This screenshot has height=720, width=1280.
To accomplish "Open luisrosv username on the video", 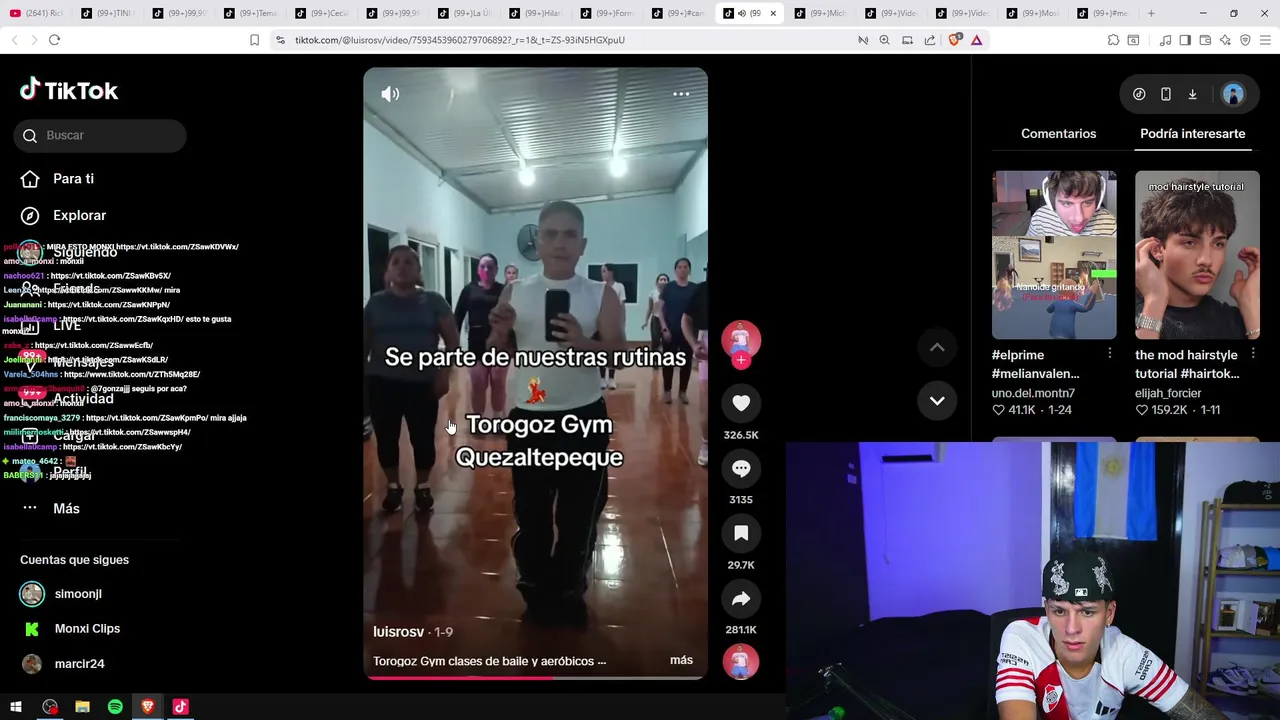I will pyautogui.click(x=398, y=632).
